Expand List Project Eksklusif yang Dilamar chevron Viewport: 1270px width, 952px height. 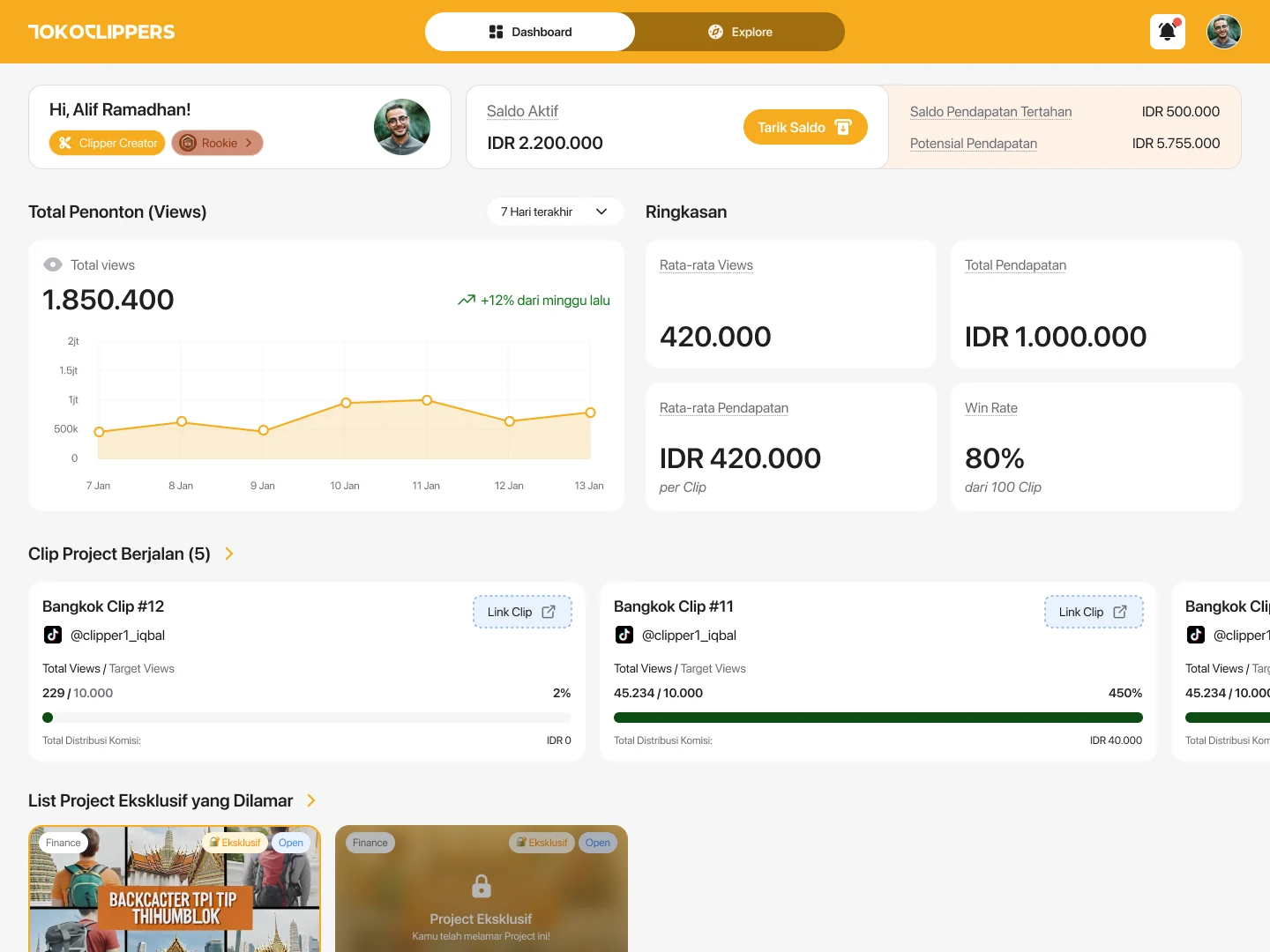coord(311,800)
